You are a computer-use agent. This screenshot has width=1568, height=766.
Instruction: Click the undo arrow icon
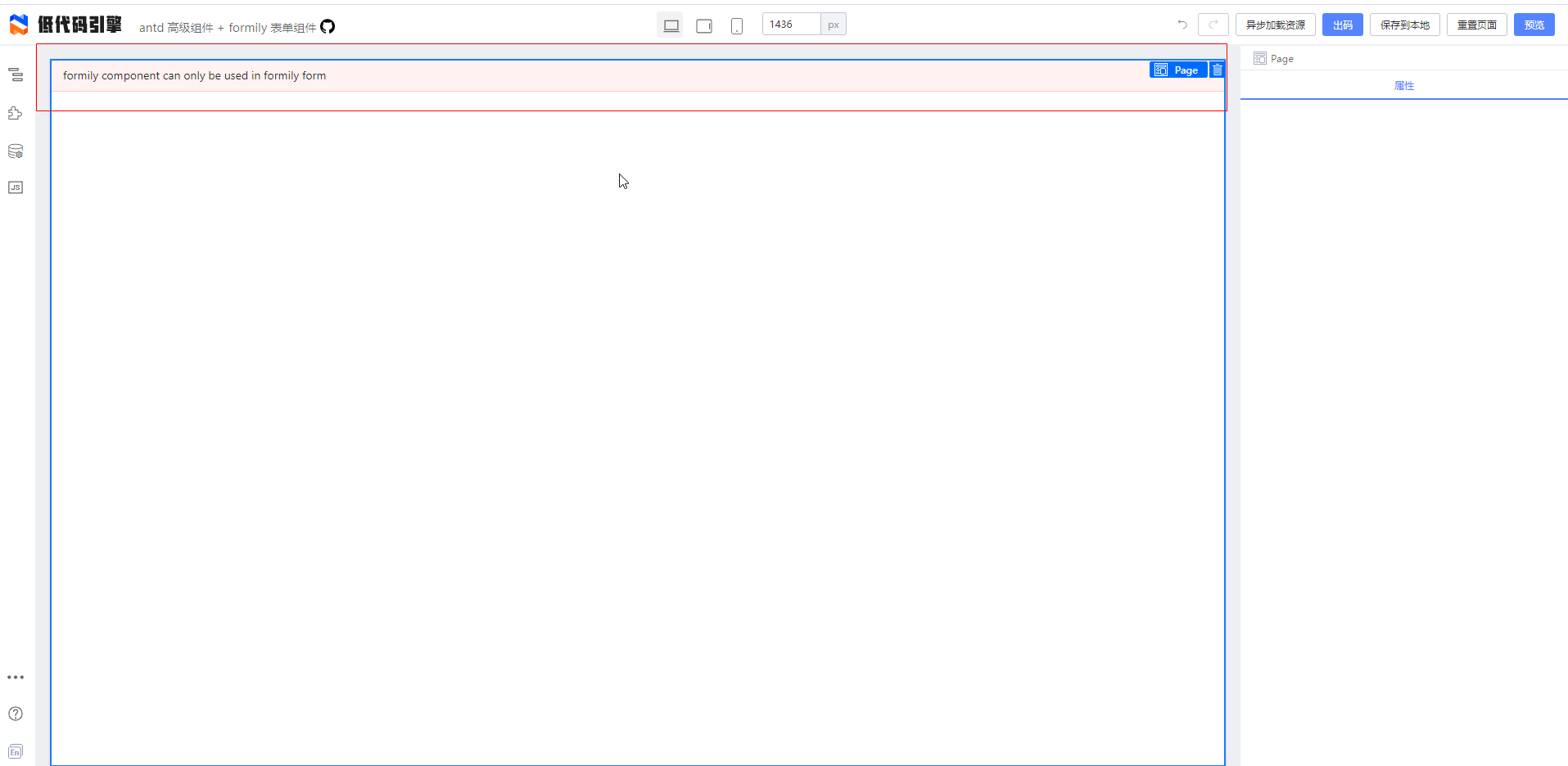point(1182,24)
